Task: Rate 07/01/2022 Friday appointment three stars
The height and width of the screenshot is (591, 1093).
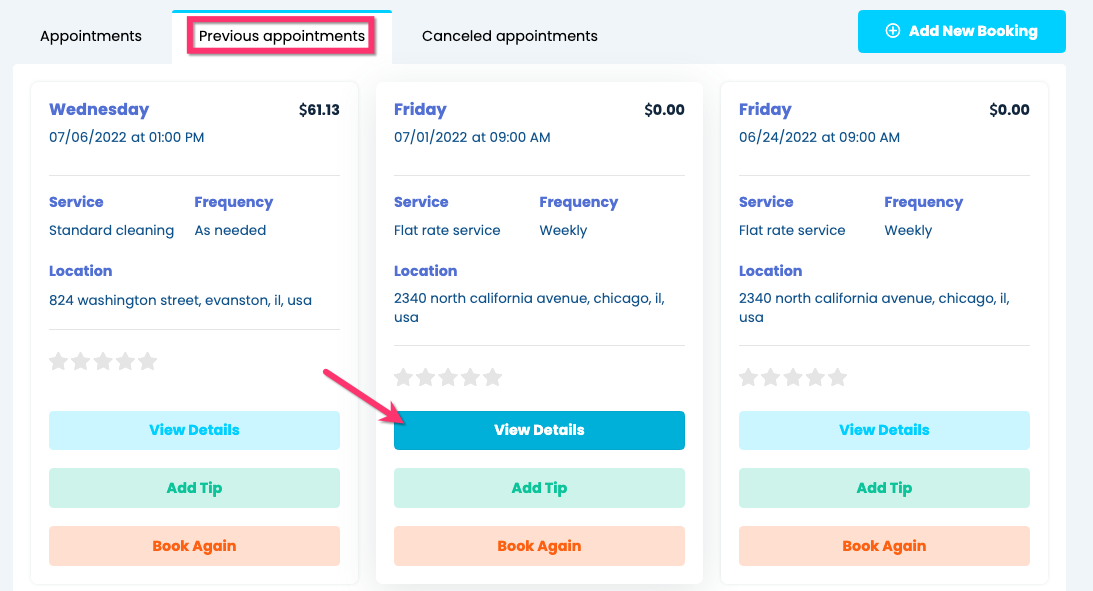Action: pyautogui.click(x=448, y=378)
